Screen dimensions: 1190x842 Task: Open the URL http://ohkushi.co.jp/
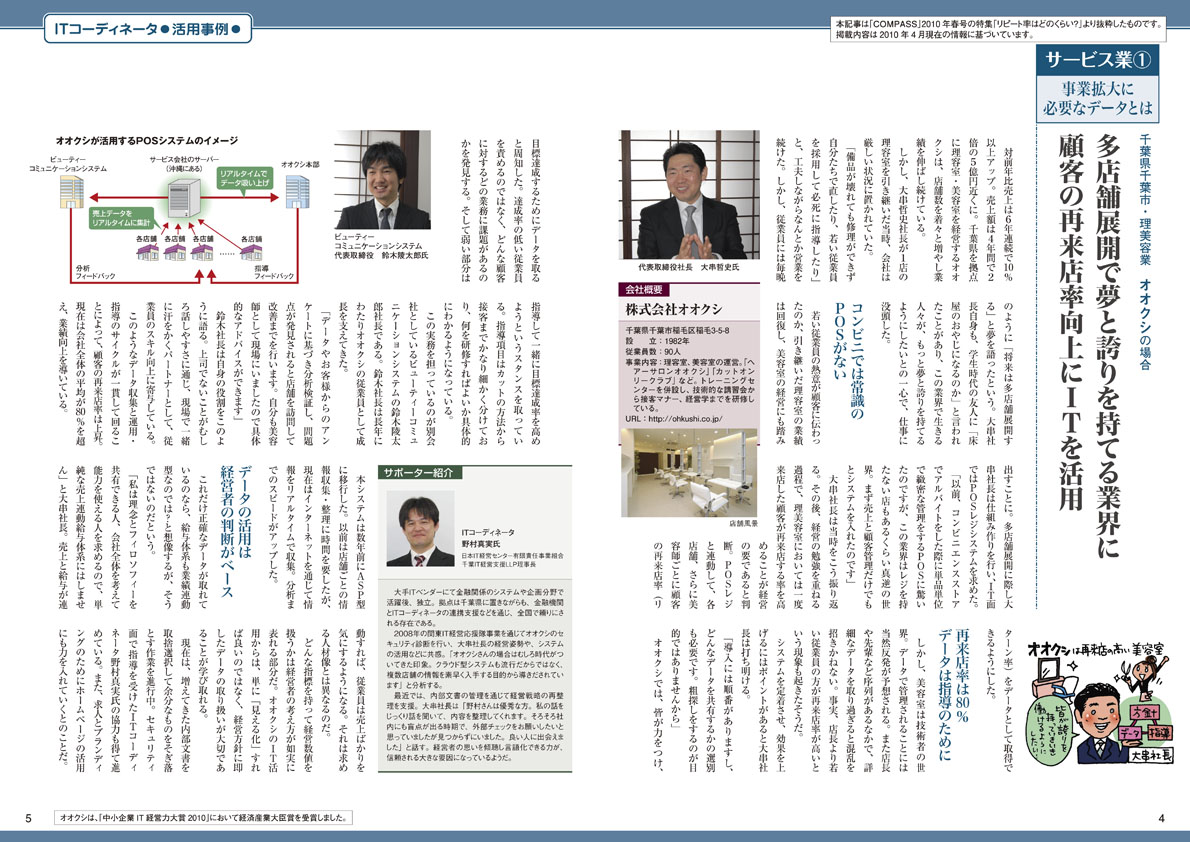674,418
